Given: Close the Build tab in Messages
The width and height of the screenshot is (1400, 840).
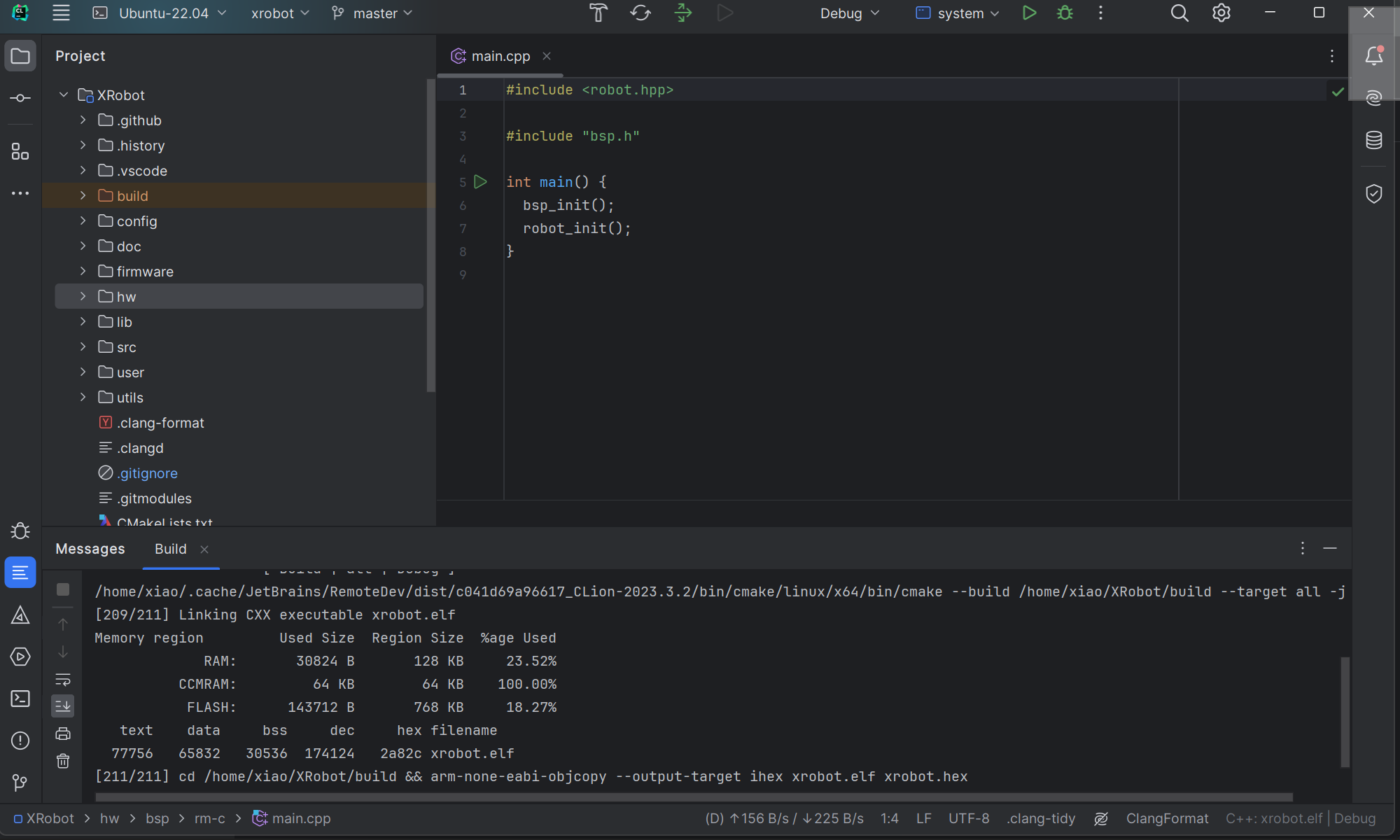Looking at the screenshot, I should [204, 549].
